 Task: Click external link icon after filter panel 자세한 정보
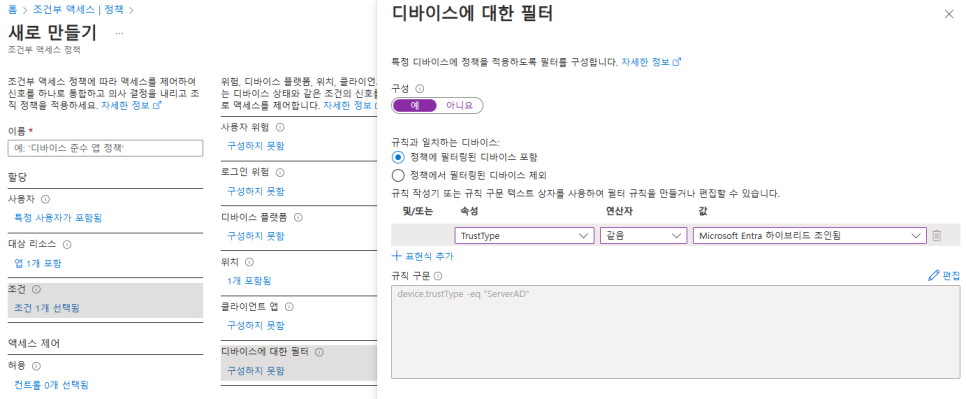pos(677,62)
